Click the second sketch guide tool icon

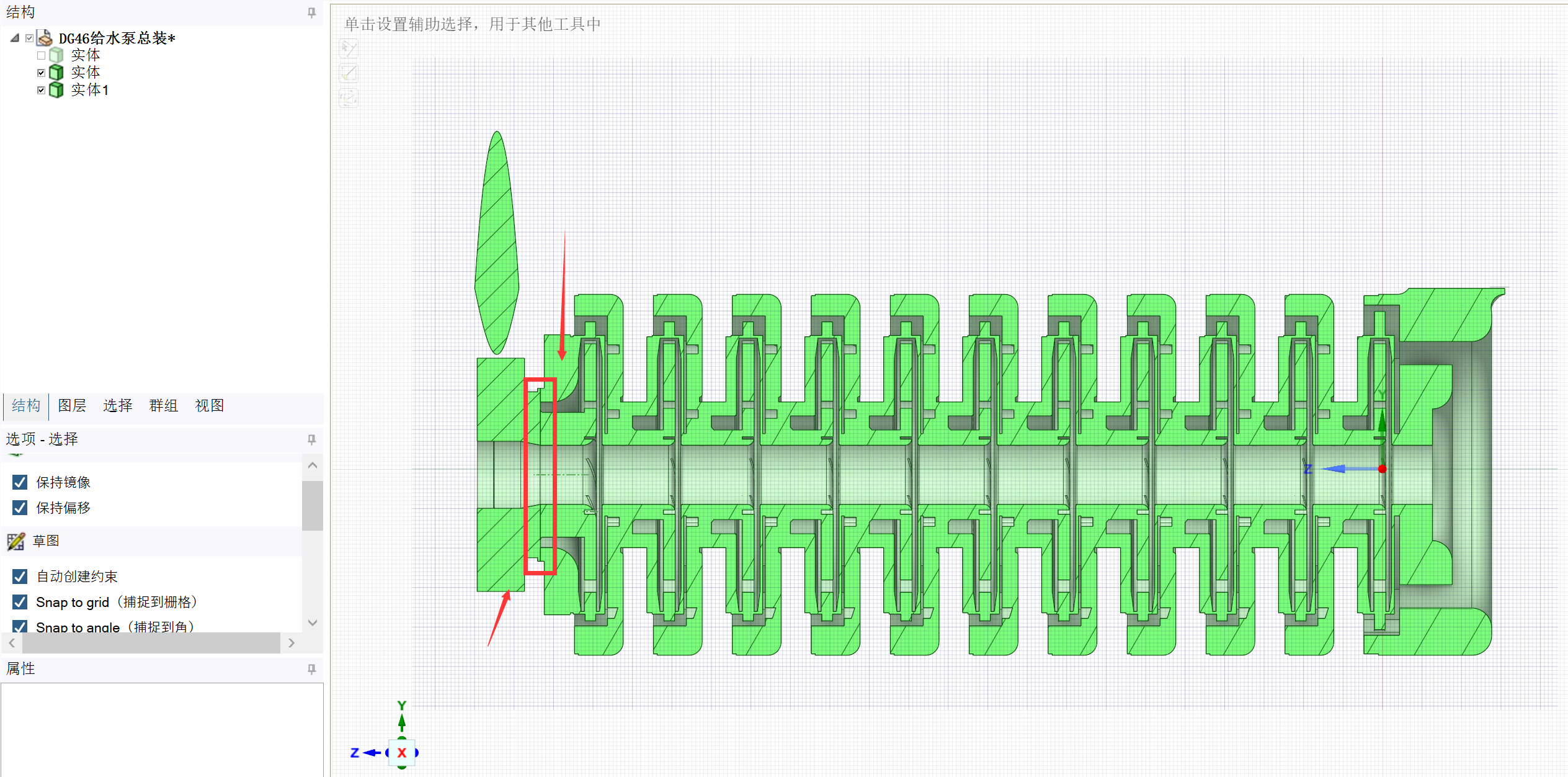[x=349, y=73]
